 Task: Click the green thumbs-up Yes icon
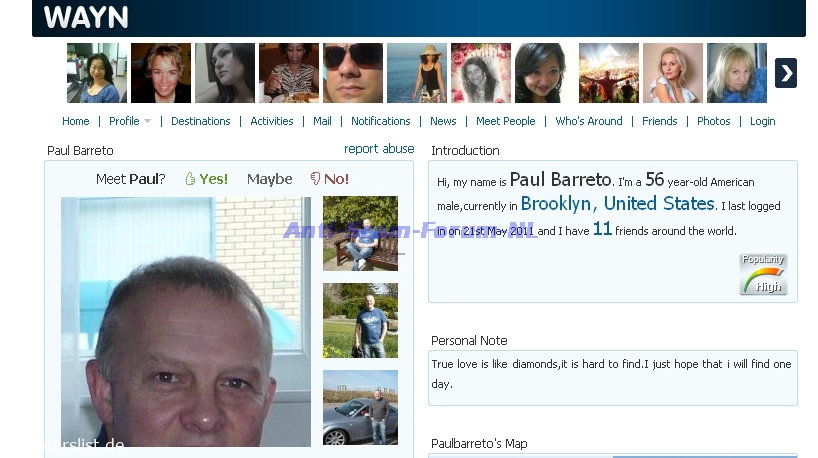tap(190, 179)
